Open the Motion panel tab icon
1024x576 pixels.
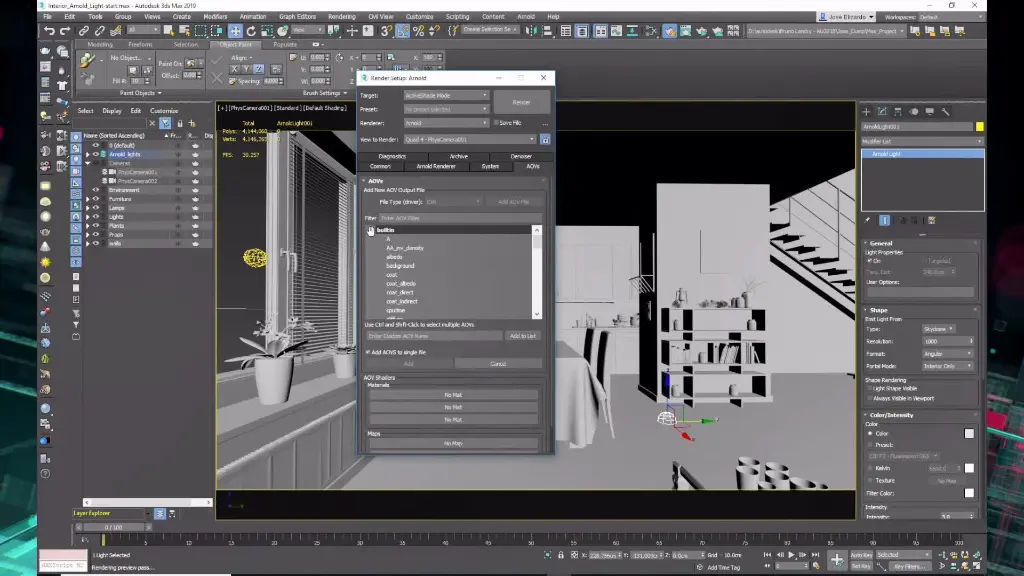pos(914,112)
